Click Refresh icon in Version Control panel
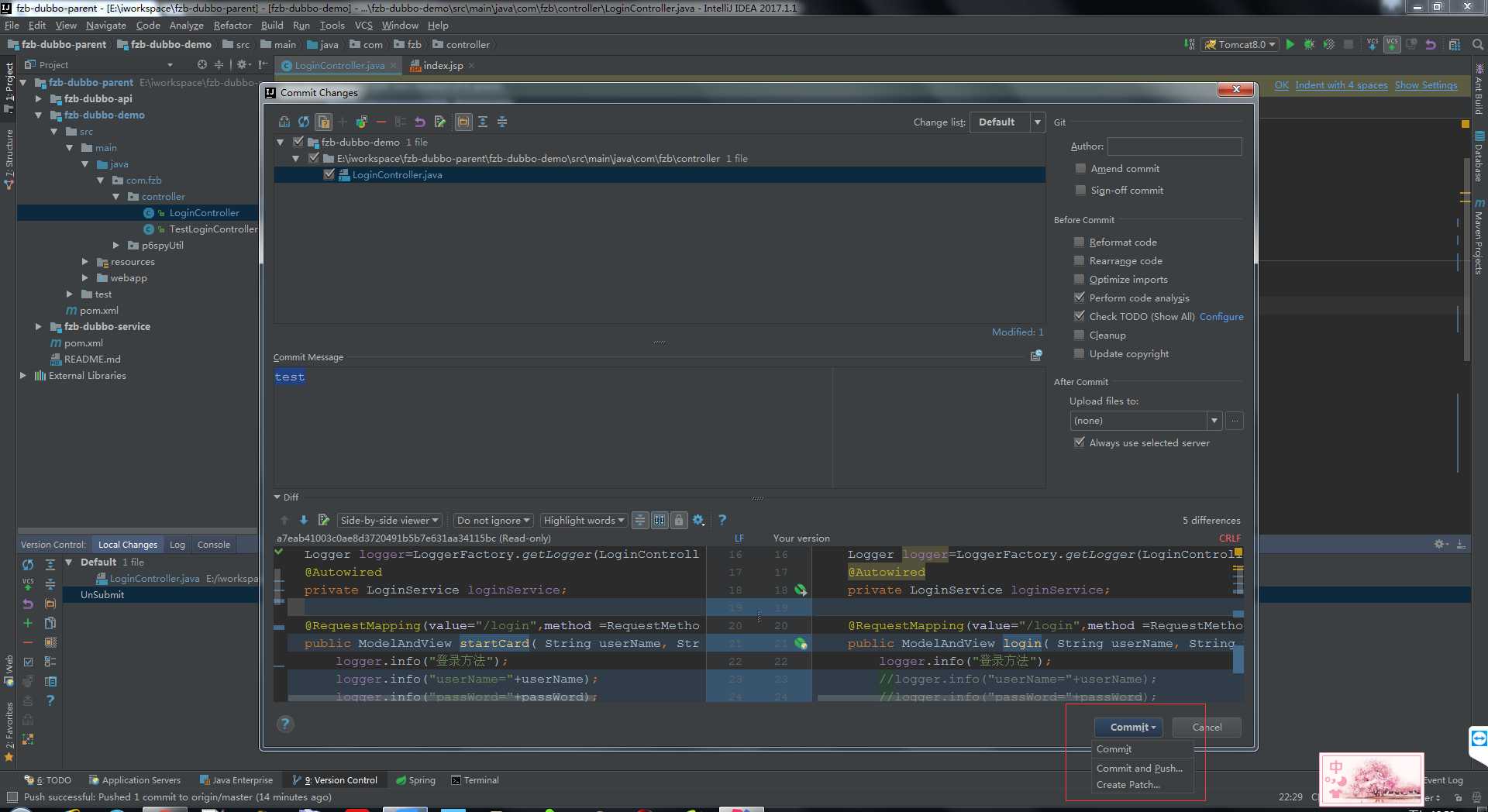Image resolution: width=1488 pixels, height=812 pixels. pyautogui.click(x=28, y=565)
